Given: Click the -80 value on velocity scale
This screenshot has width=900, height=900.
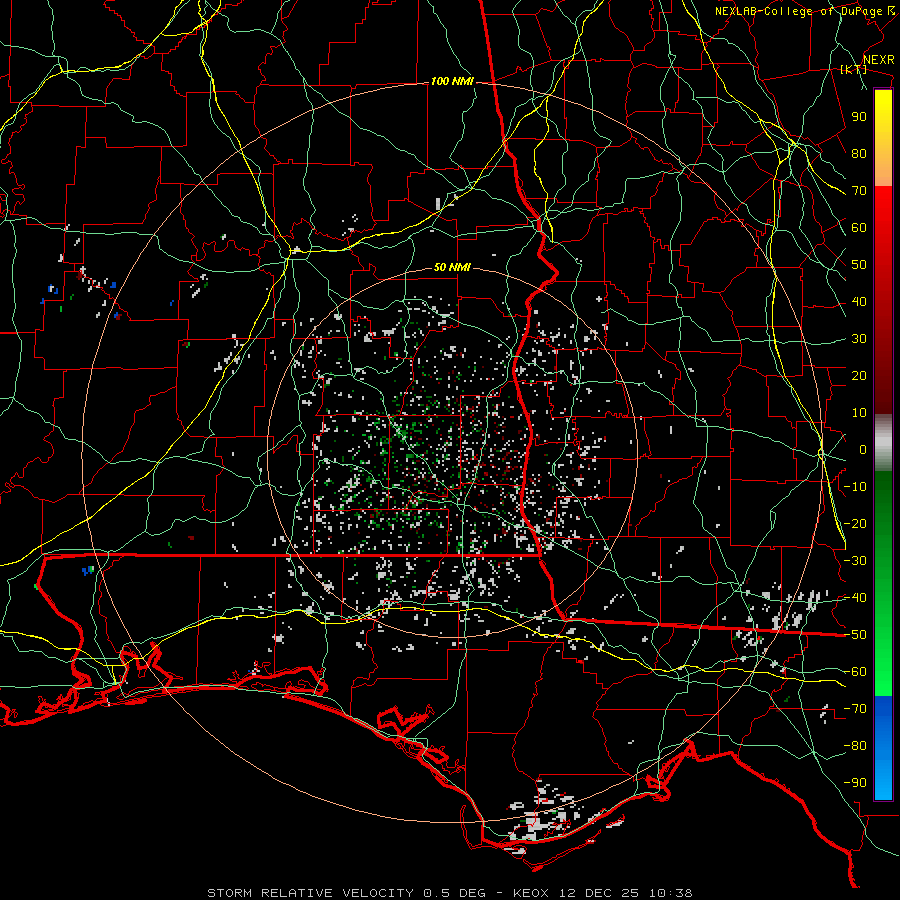Looking at the screenshot, I should 855,746.
